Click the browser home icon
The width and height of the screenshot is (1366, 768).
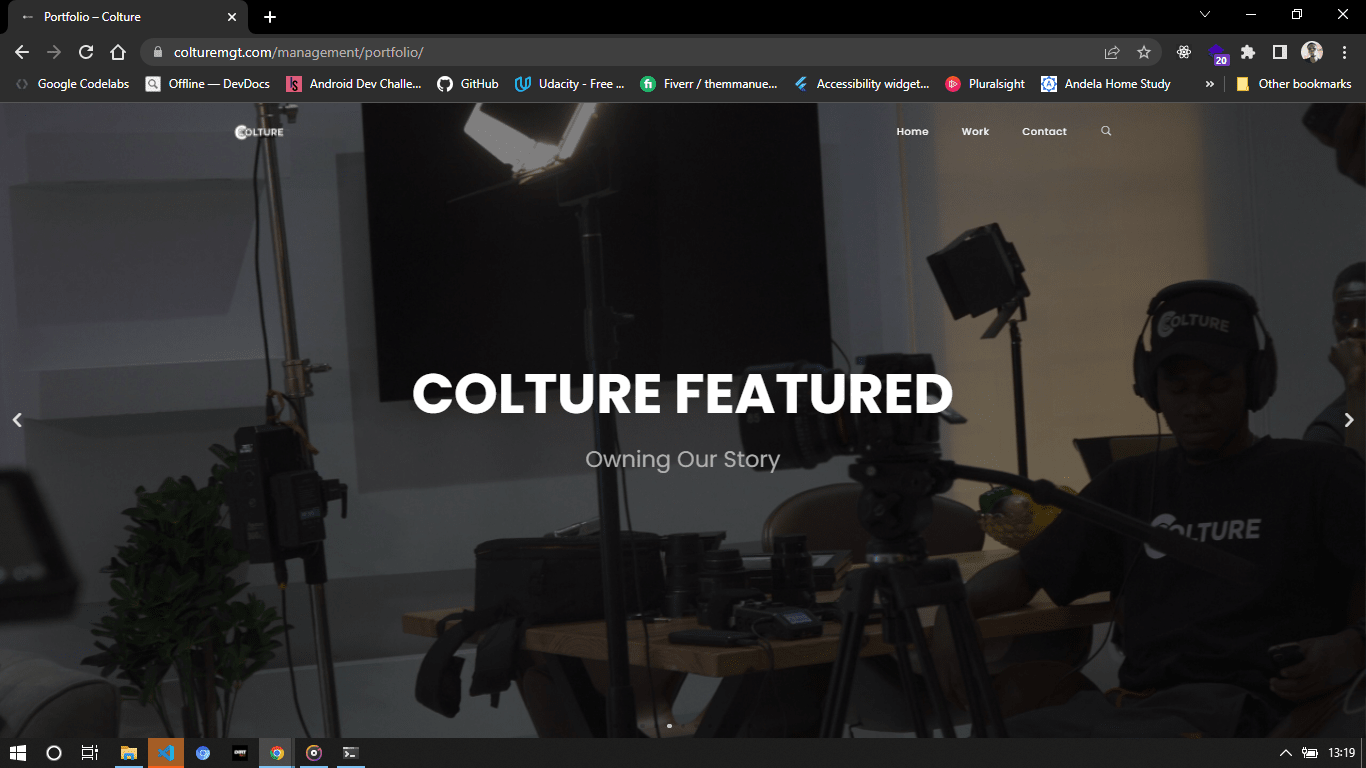[x=118, y=52]
